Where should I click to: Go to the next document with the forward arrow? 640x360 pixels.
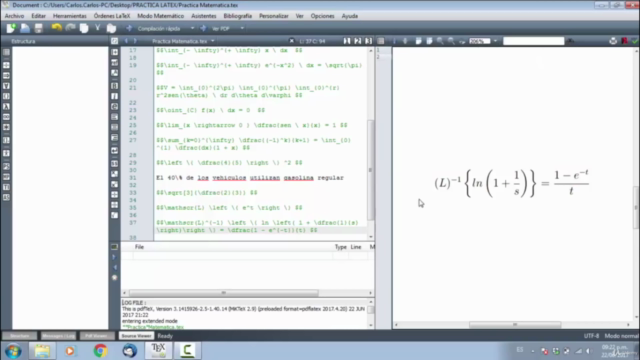(135, 41)
